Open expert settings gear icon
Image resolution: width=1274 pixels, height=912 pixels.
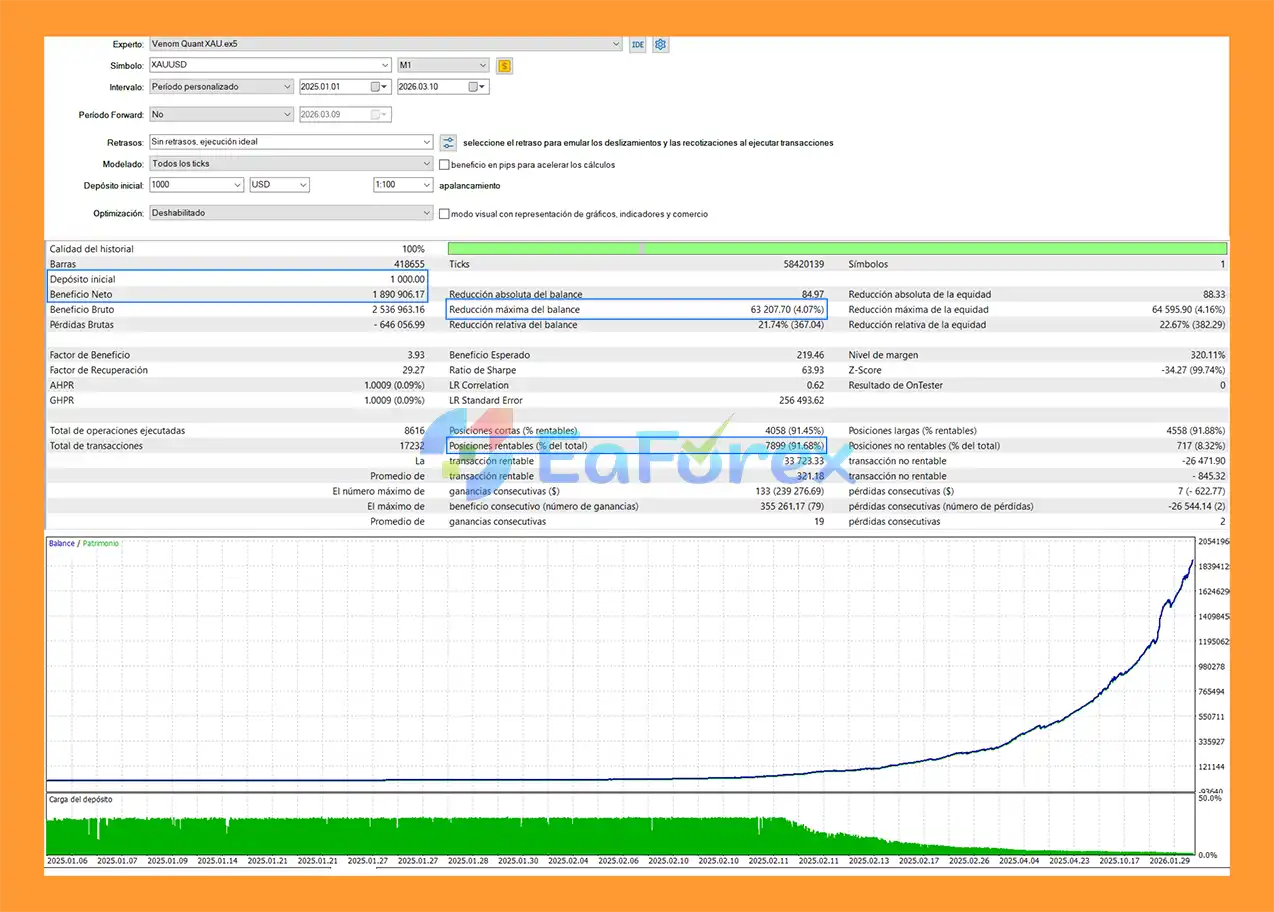point(660,44)
